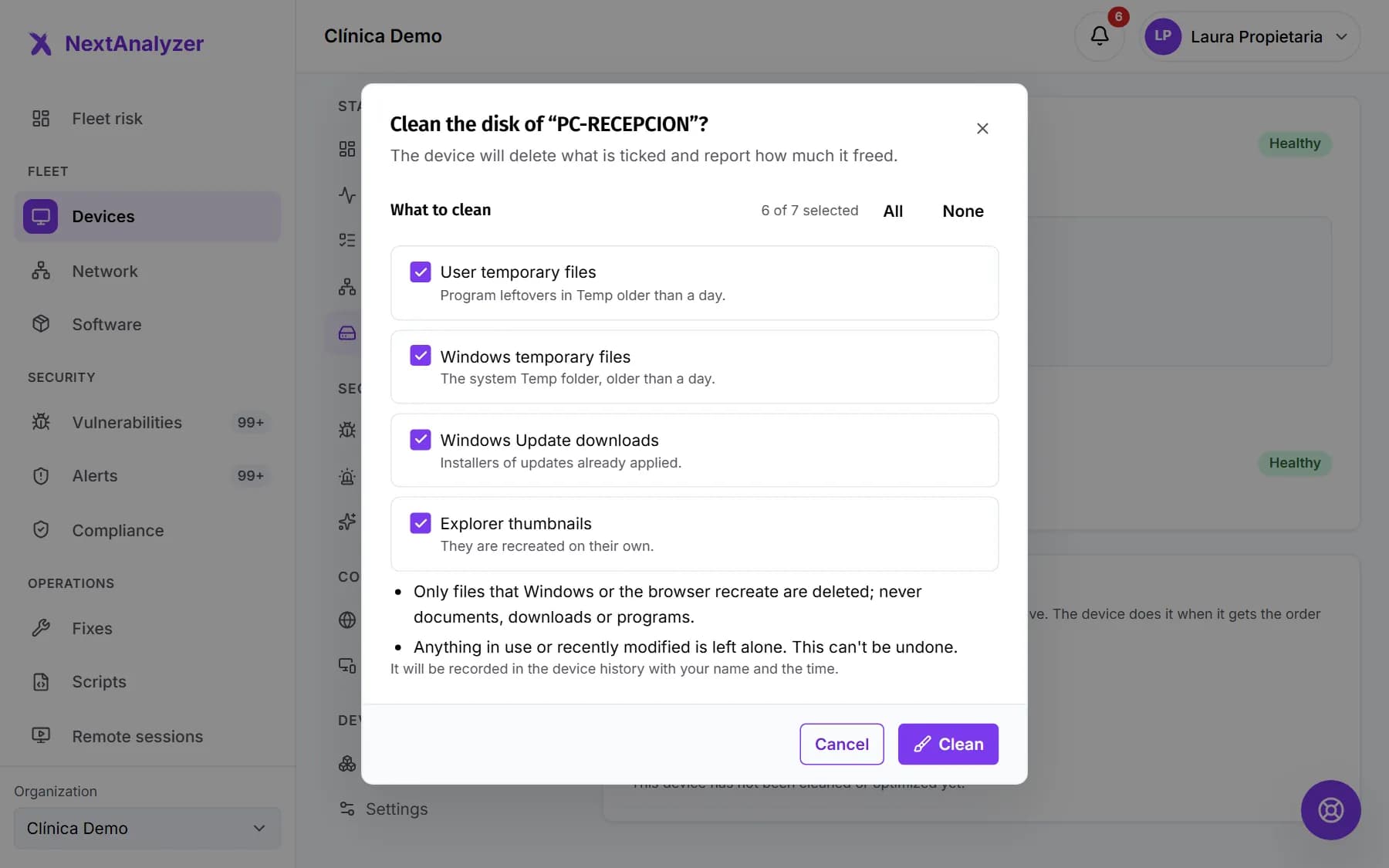The width and height of the screenshot is (1389, 868).
Task: Click the checklist icon in the device submenu
Action: (x=347, y=240)
